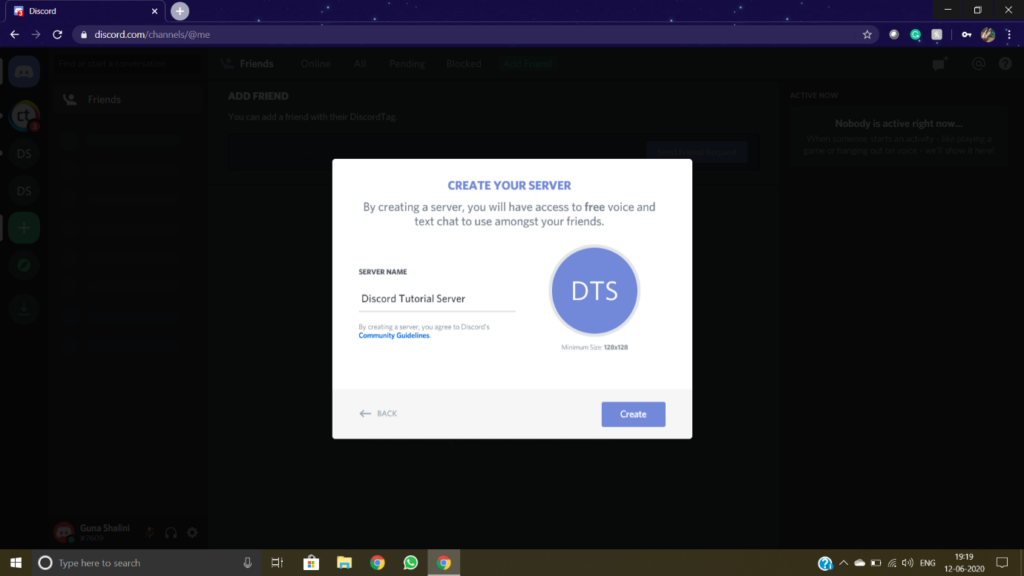
Task: Open Microsoft Store from the taskbar
Action: tap(312, 563)
